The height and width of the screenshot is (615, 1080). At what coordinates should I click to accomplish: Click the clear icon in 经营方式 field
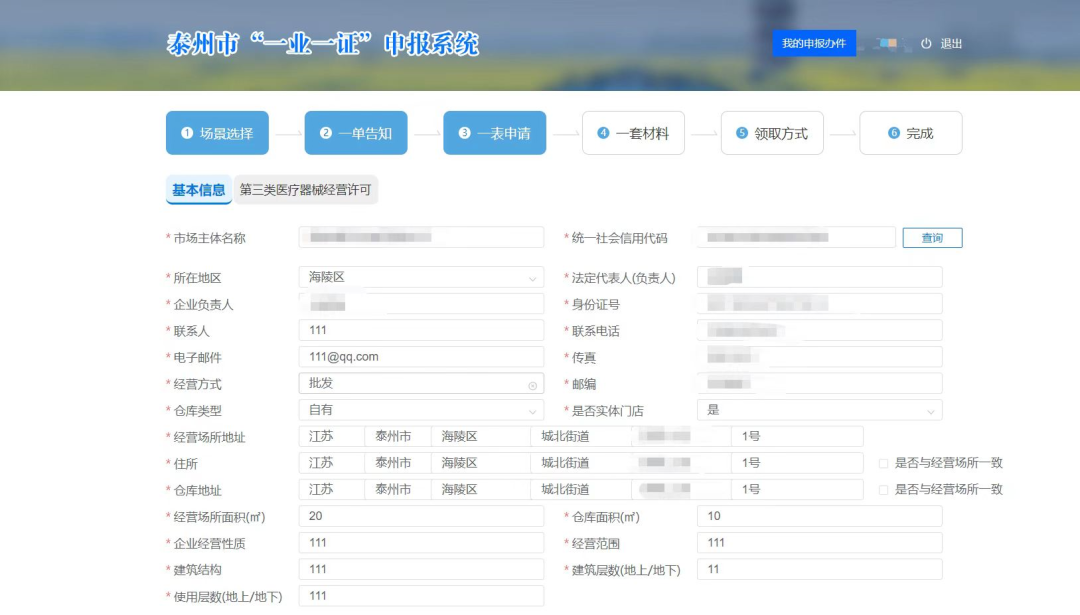point(532,385)
